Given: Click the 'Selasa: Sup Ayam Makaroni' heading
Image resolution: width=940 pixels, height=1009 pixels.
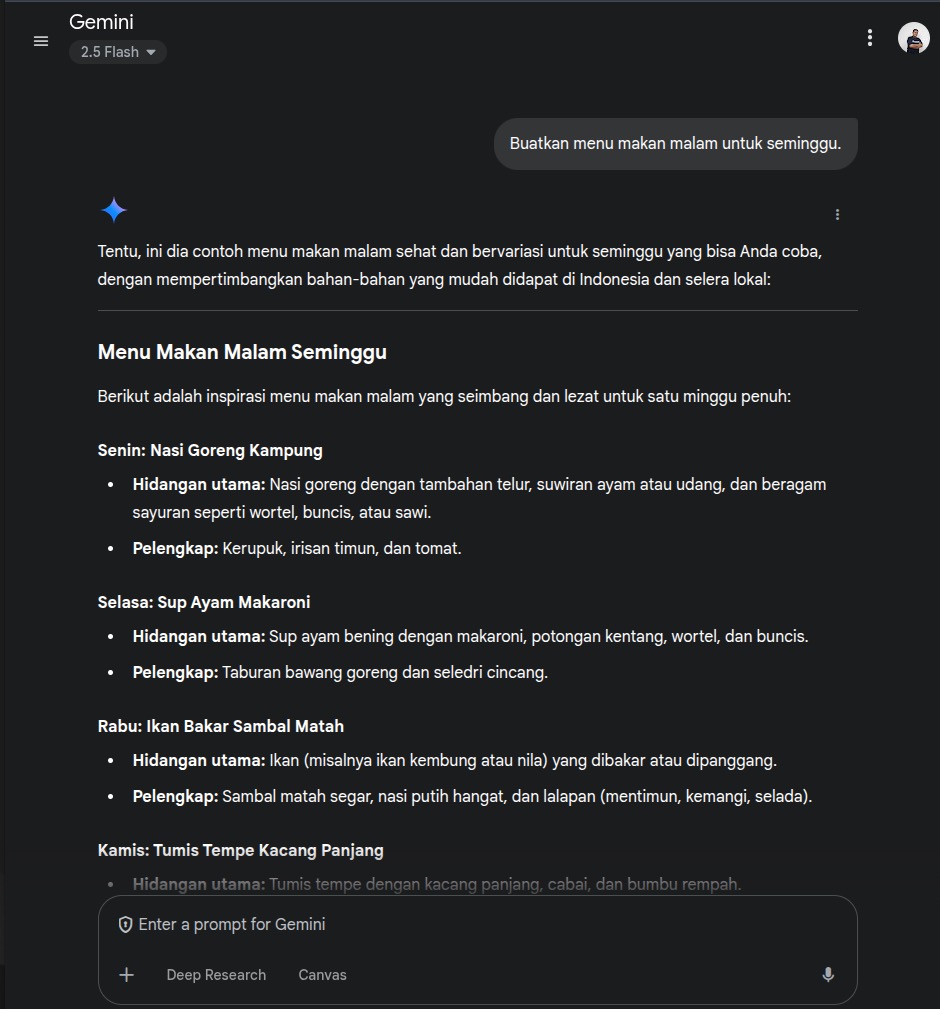Looking at the screenshot, I should point(204,602).
